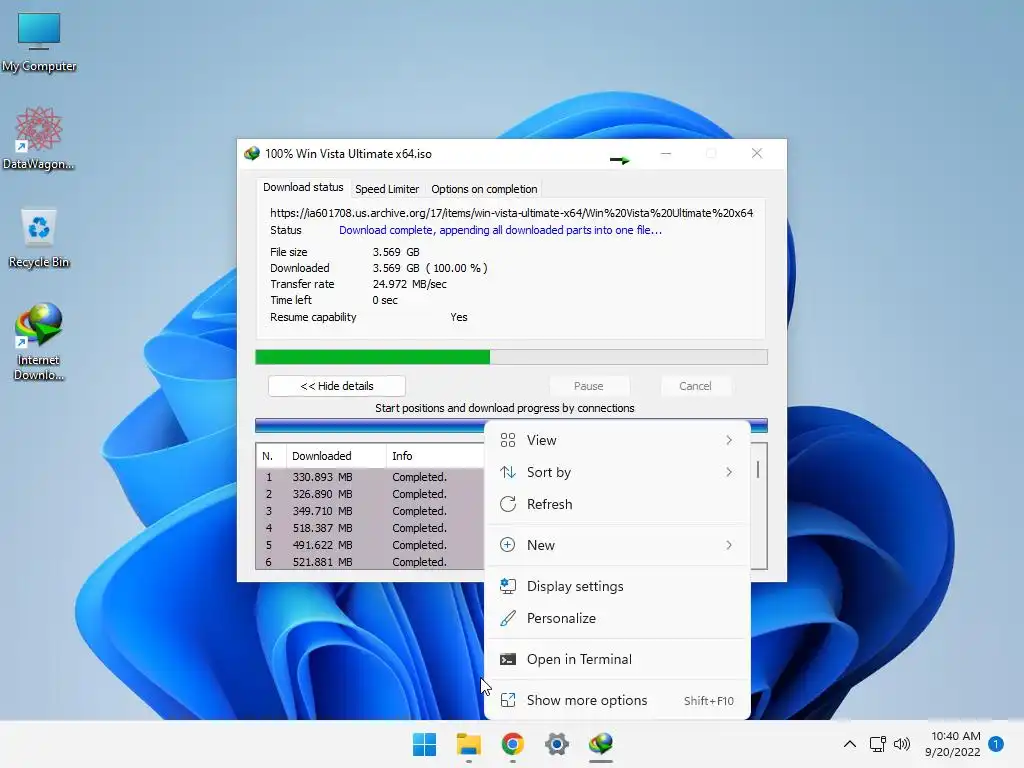
Task: Choose View in the context menu
Action: [x=617, y=440]
